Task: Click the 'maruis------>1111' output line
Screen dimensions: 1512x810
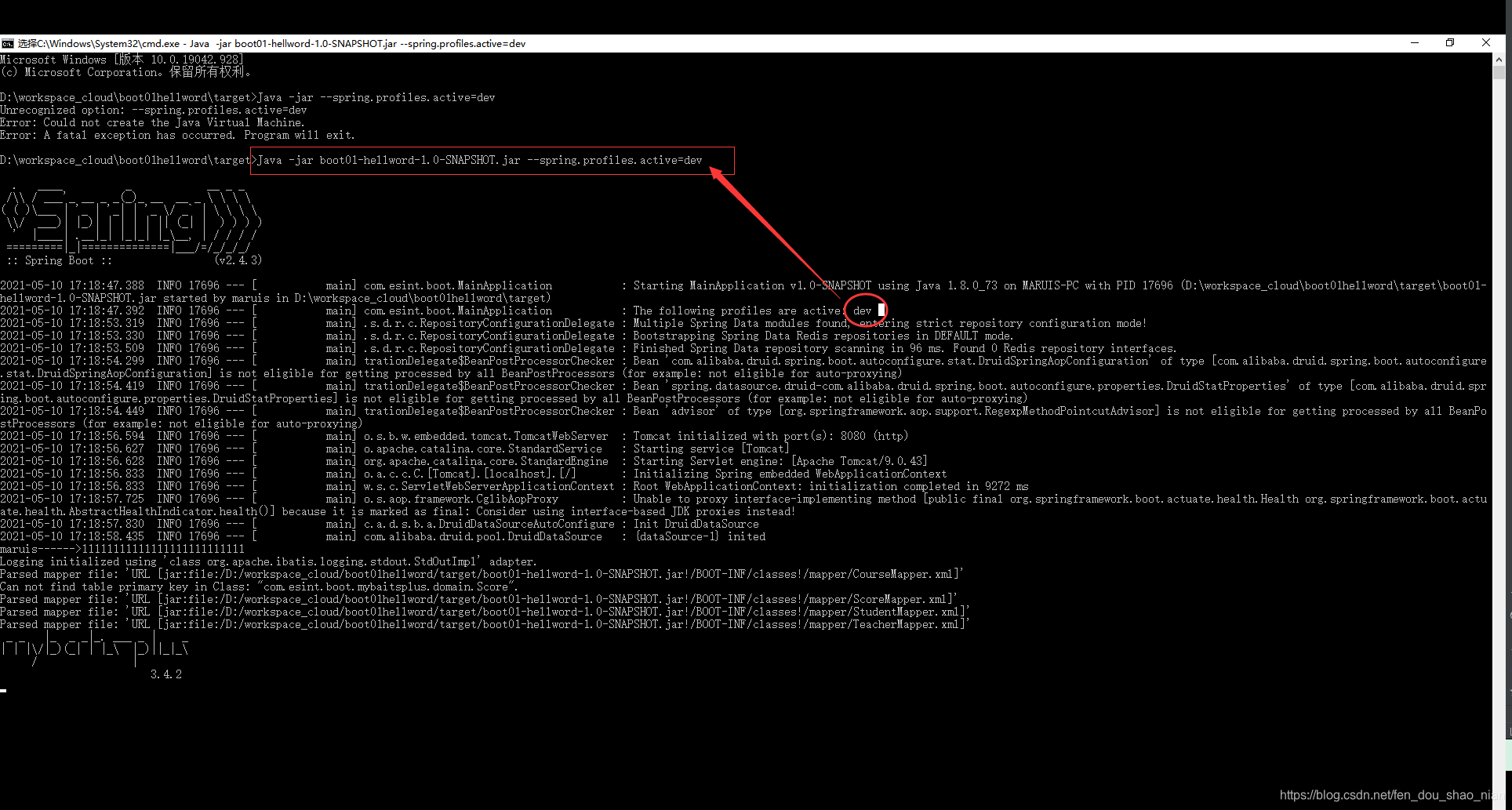Action: coord(122,550)
